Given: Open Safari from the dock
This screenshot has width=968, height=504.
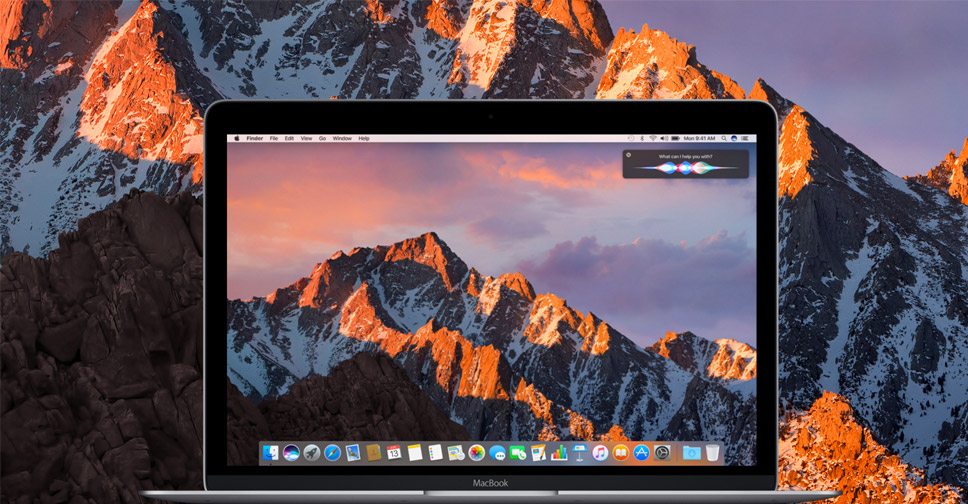Looking at the screenshot, I should coord(332,453).
